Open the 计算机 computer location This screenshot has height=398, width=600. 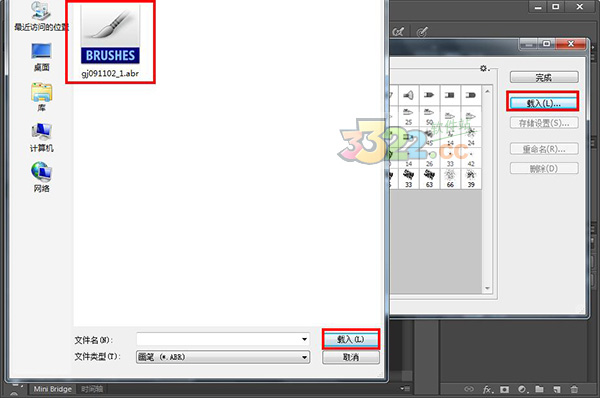pos(41,138)
